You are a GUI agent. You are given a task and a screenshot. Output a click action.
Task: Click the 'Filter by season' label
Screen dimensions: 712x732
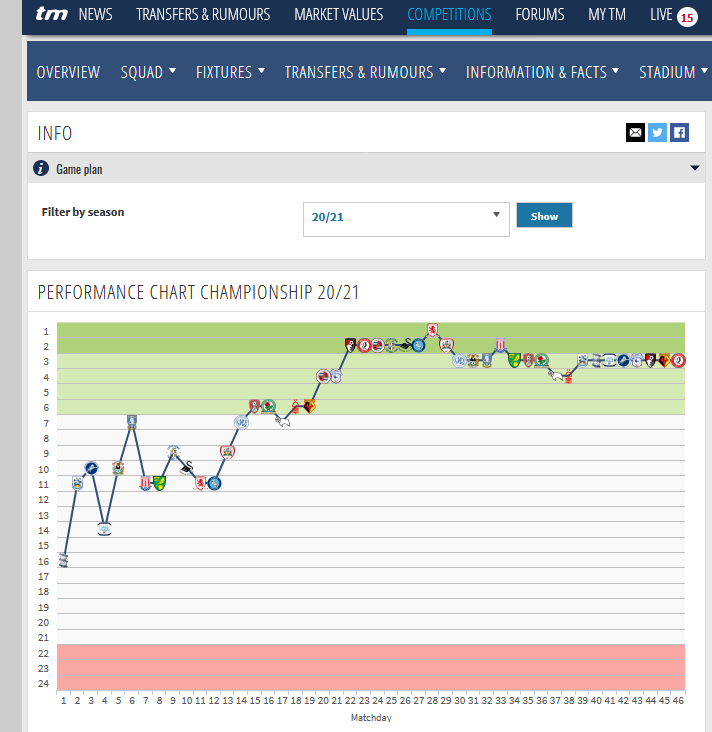(x=83, y=212)
